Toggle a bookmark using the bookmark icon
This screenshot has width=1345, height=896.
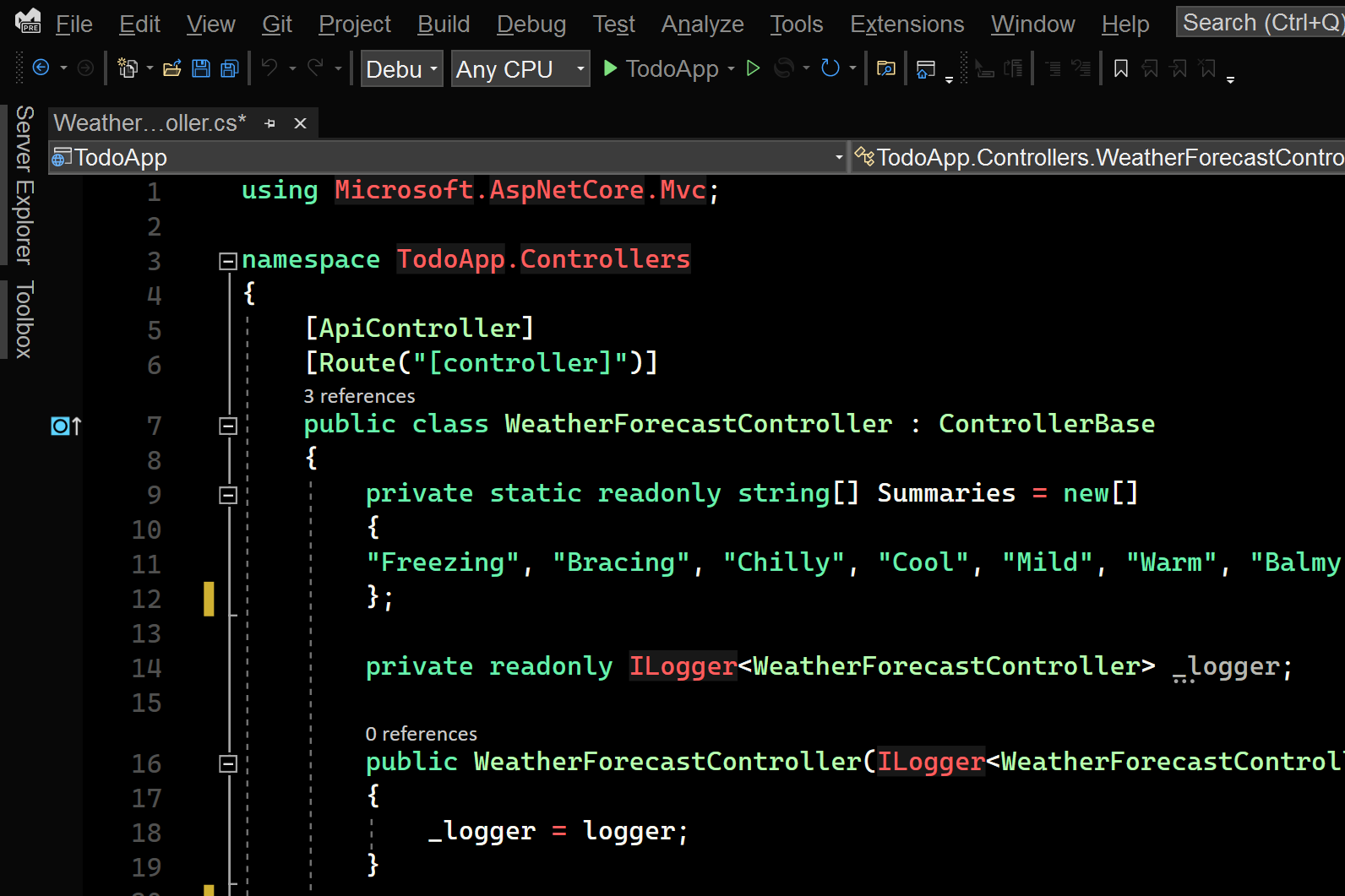coord(1121,68)
